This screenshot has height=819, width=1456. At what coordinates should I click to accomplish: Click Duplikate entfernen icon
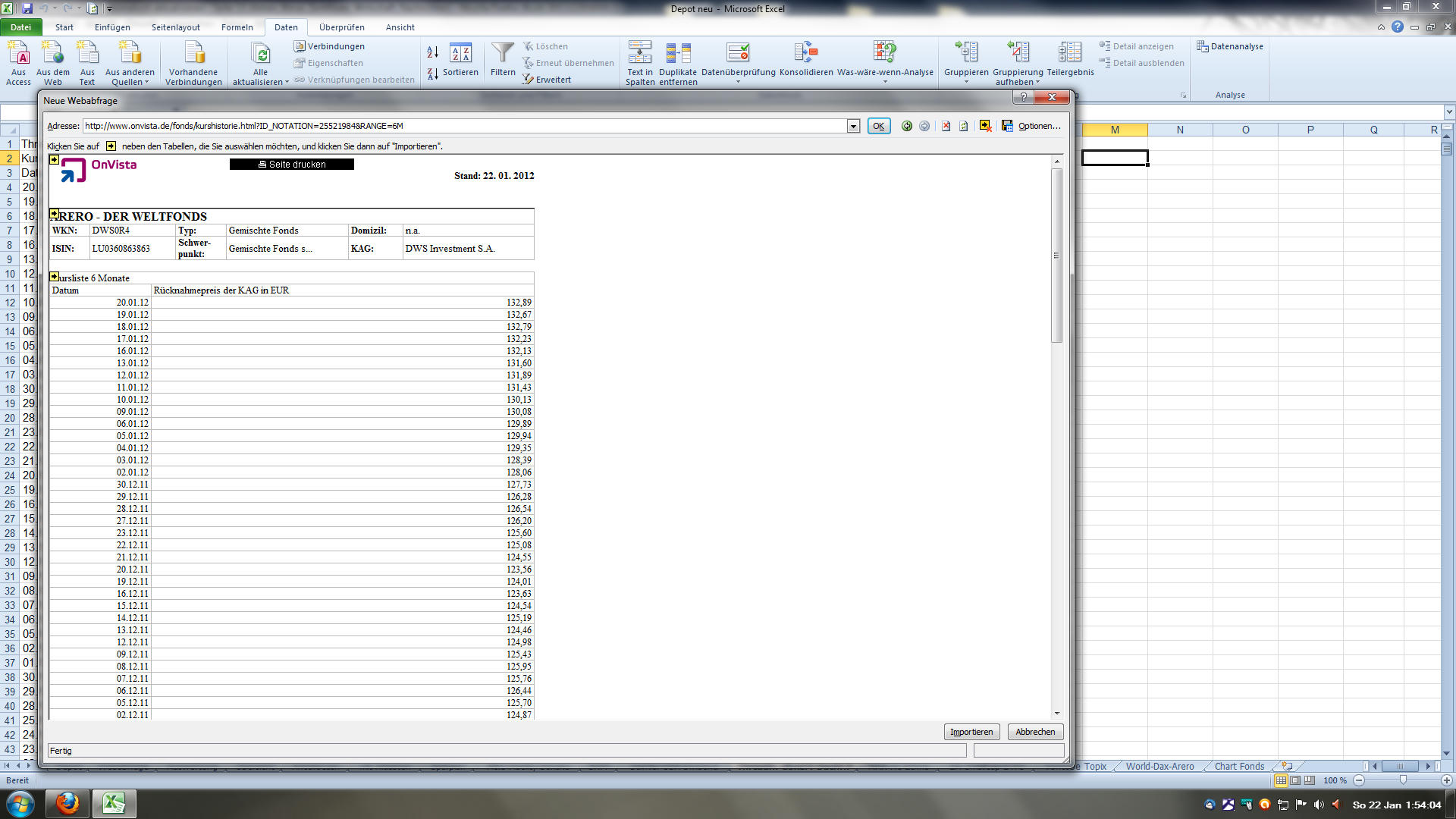(x=678, y=53)
